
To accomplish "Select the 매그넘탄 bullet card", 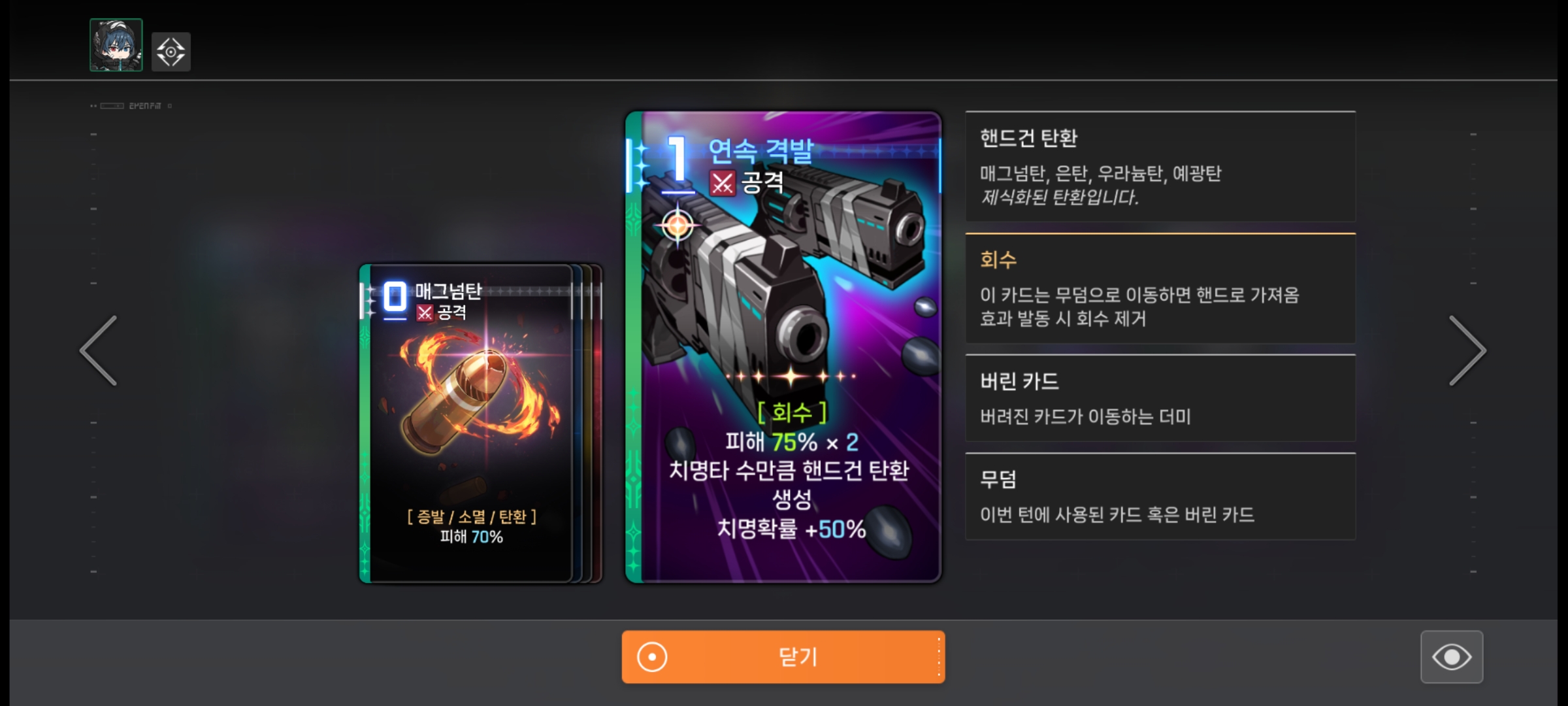I will [x=466, y=424].
